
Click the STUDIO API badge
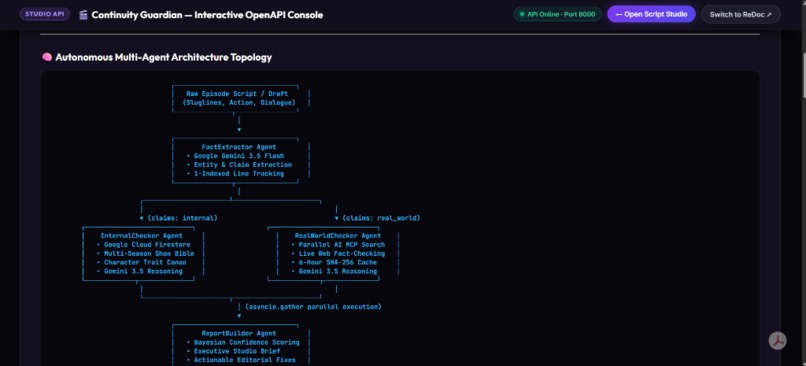[45, 14]
